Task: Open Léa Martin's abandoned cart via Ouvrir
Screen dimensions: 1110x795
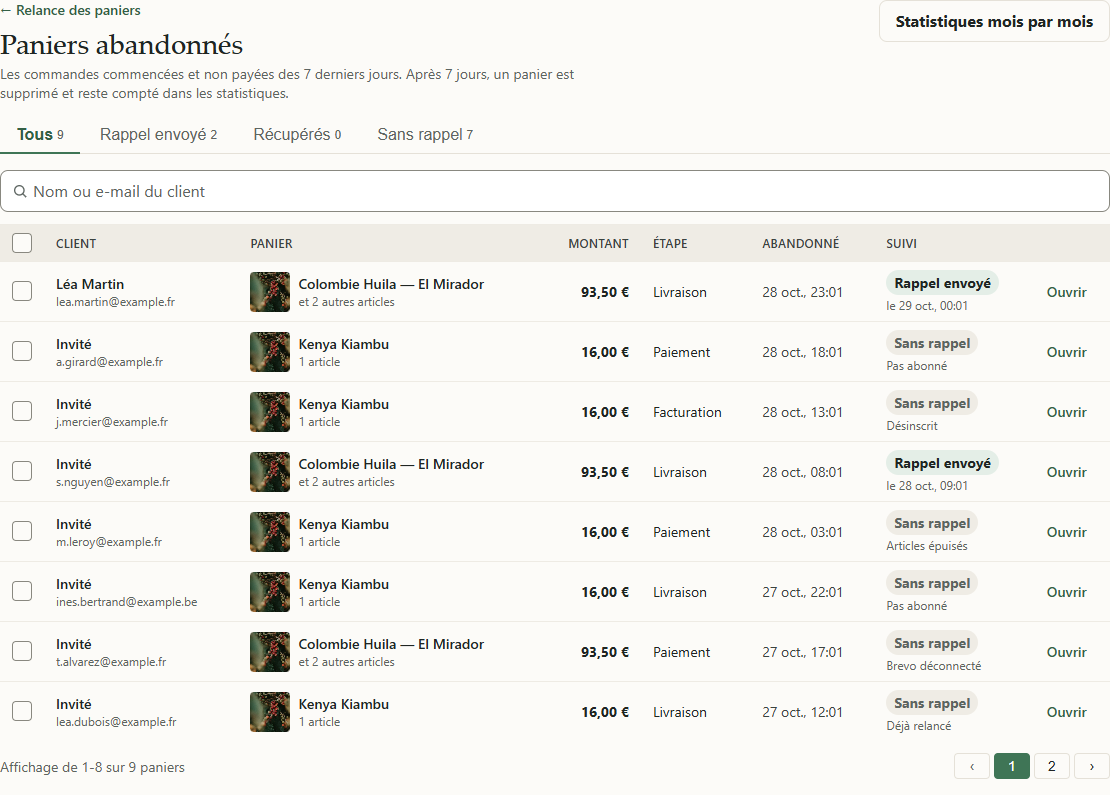Action: (x=1066, y=292)
